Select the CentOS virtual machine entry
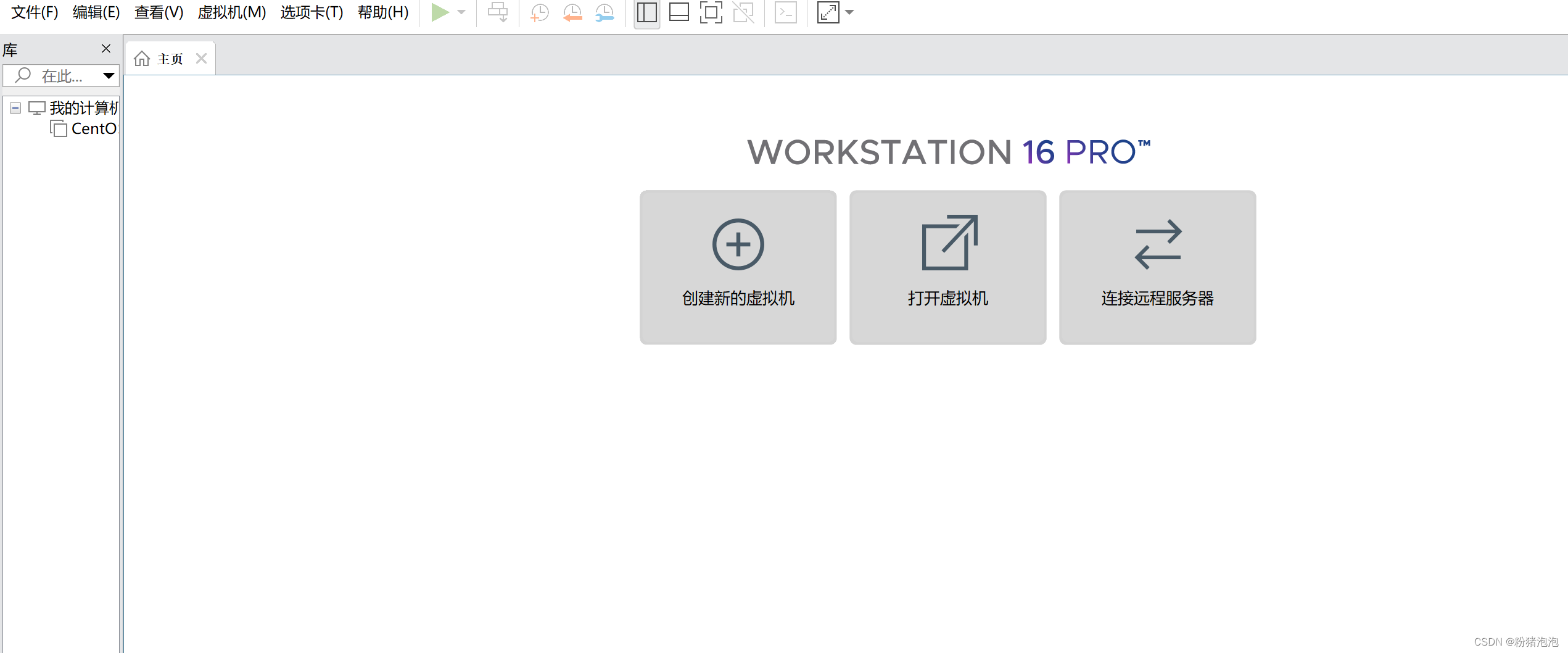Image resolution: width=1568 pixels, height=653 pixels. 94,128
